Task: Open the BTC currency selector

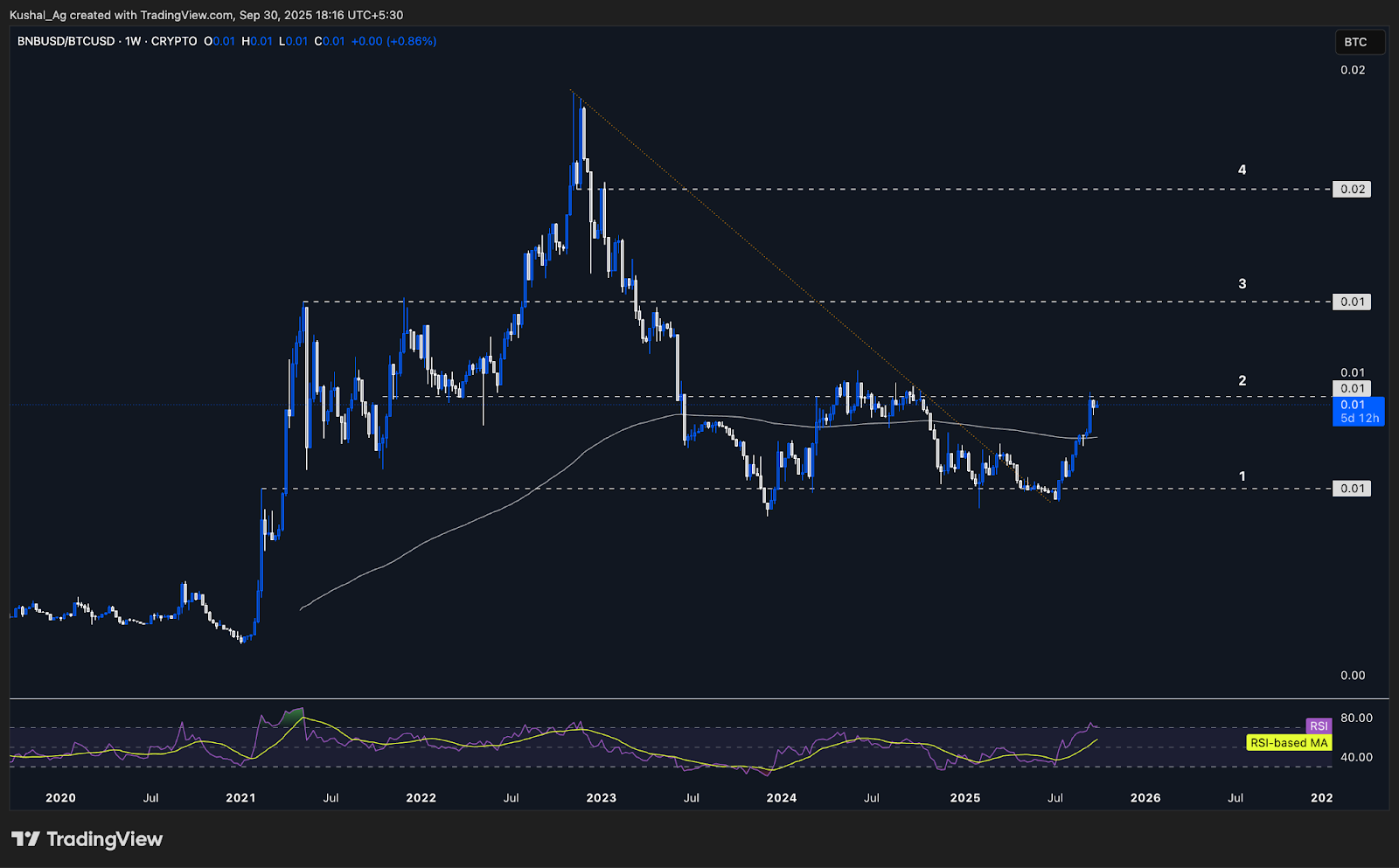Action: 1358,42
